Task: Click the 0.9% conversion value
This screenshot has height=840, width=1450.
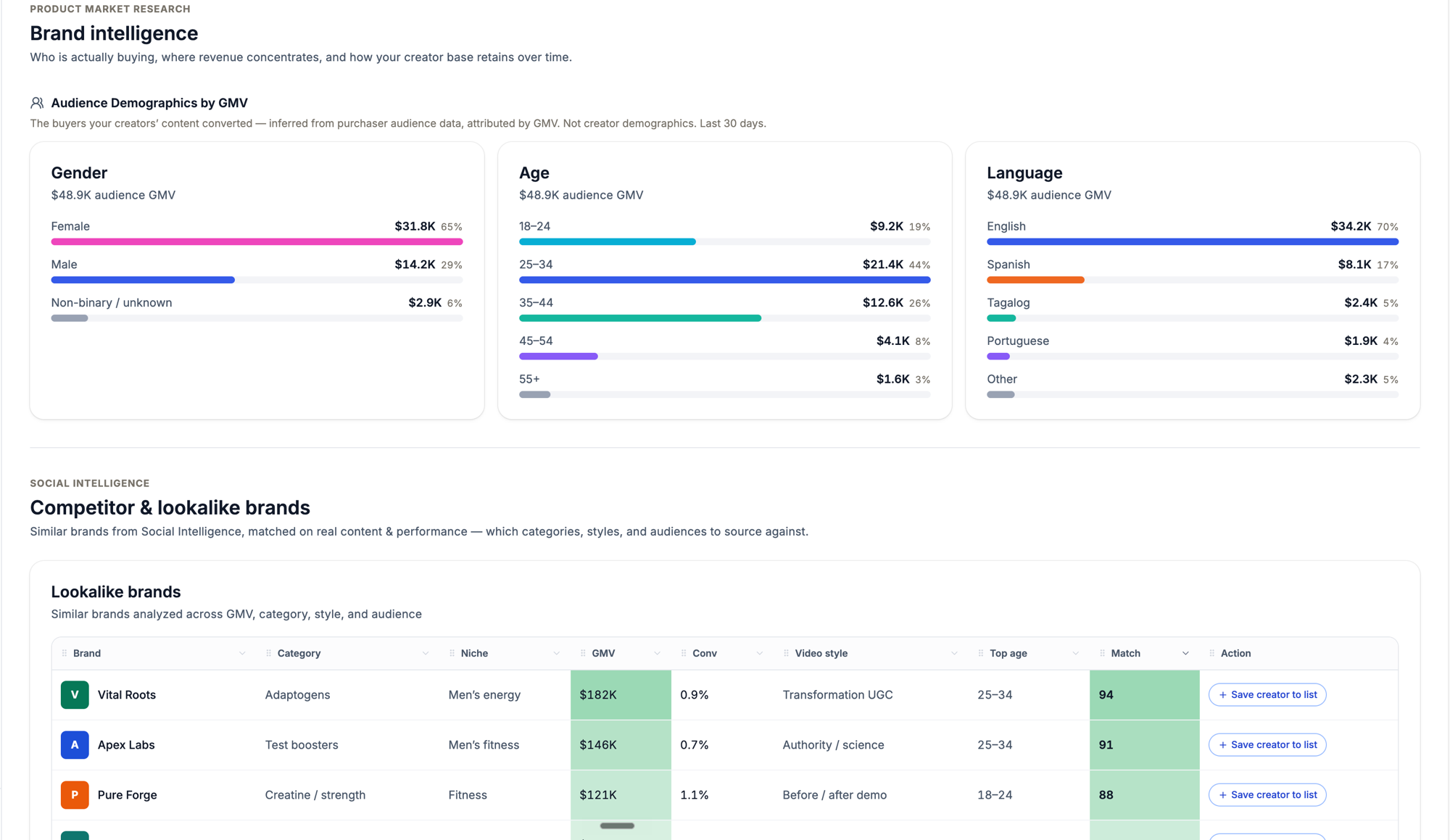Action: pyautogui.click(x=695, y=694)
